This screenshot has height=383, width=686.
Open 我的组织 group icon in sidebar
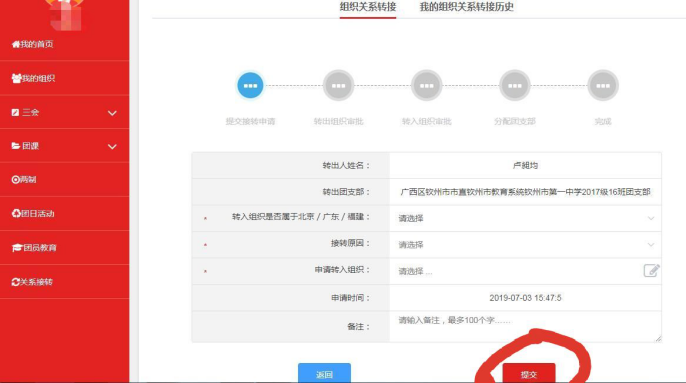click(x=16, y=78)
